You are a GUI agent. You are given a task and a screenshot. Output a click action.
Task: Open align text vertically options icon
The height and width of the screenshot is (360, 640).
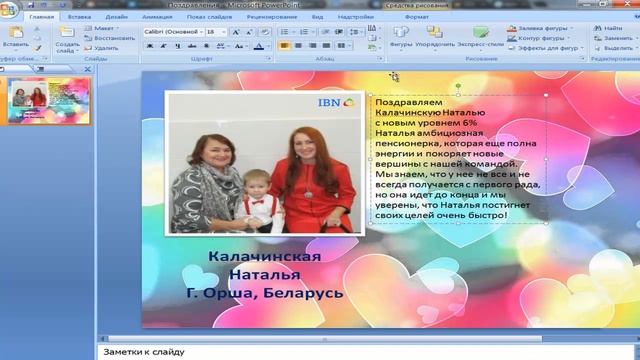click(372, 38)
